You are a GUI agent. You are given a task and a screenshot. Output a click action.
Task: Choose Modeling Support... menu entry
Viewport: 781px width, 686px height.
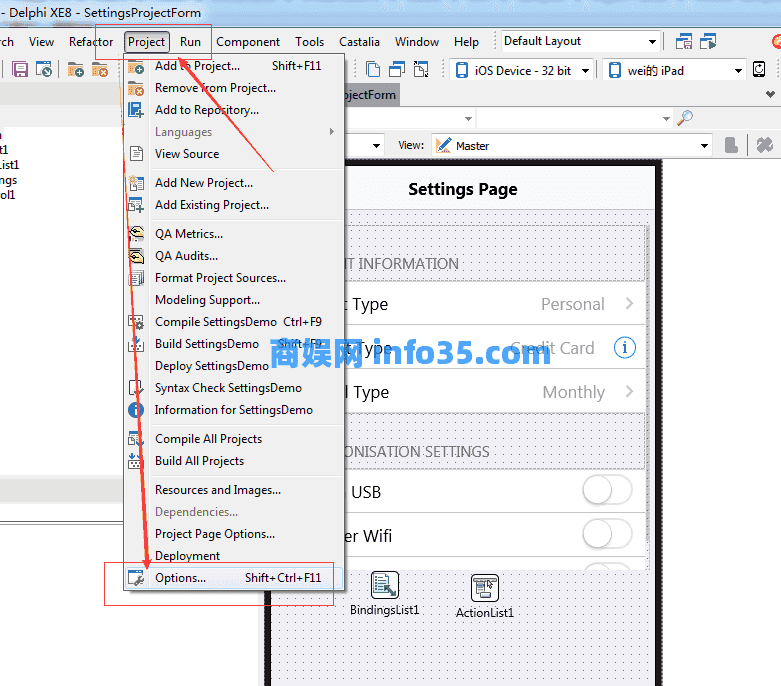[234, 300]
